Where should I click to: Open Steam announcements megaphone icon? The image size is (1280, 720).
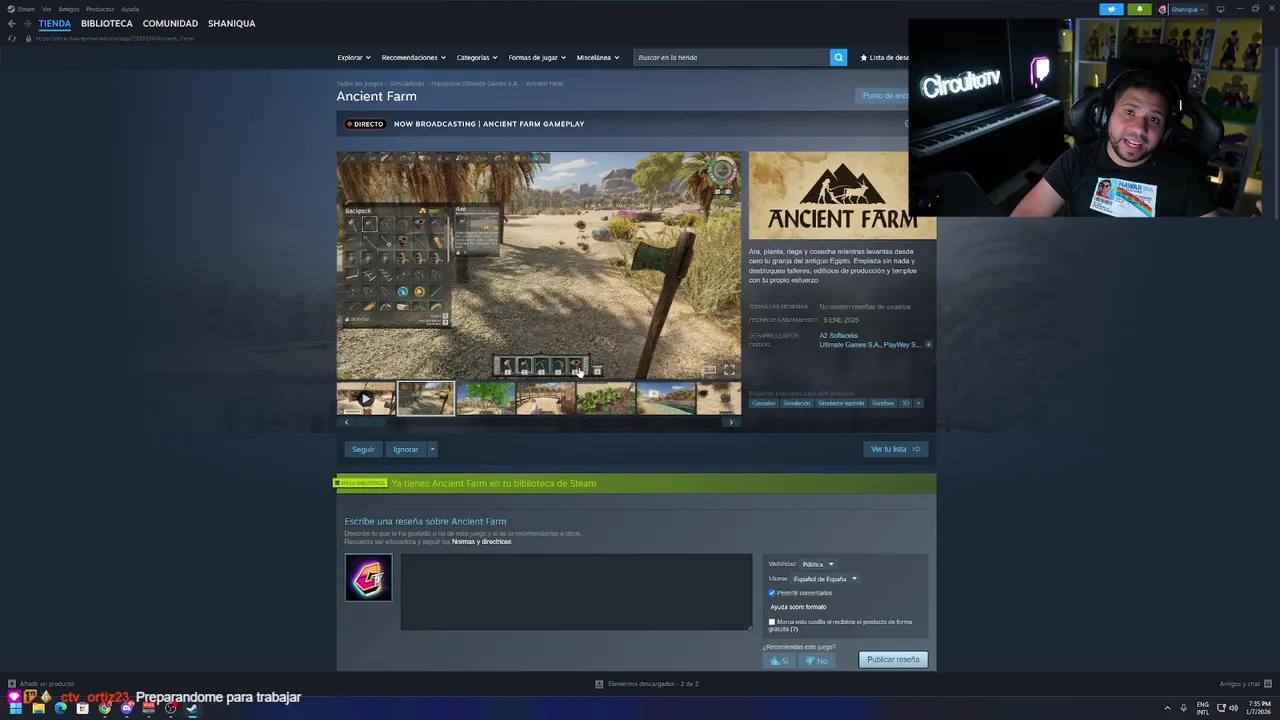pyautogui.click(x=1111, y=9)
